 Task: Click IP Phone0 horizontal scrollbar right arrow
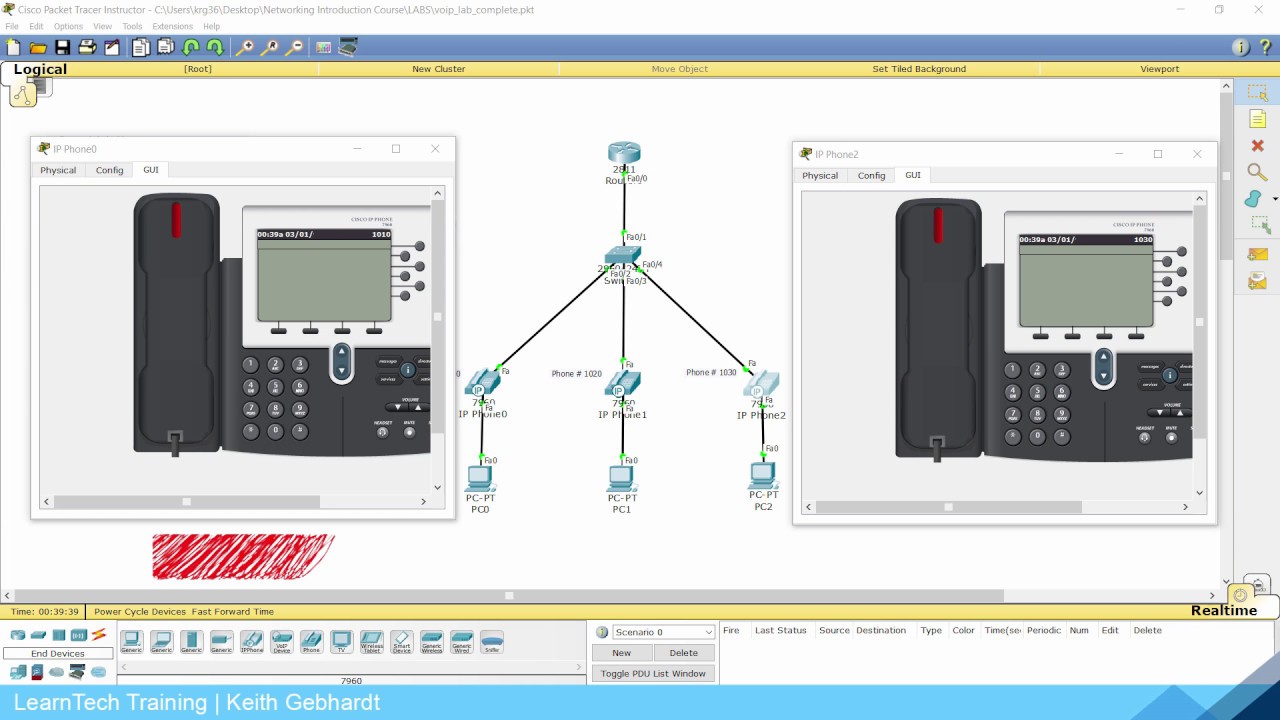(x=423, y=501)
